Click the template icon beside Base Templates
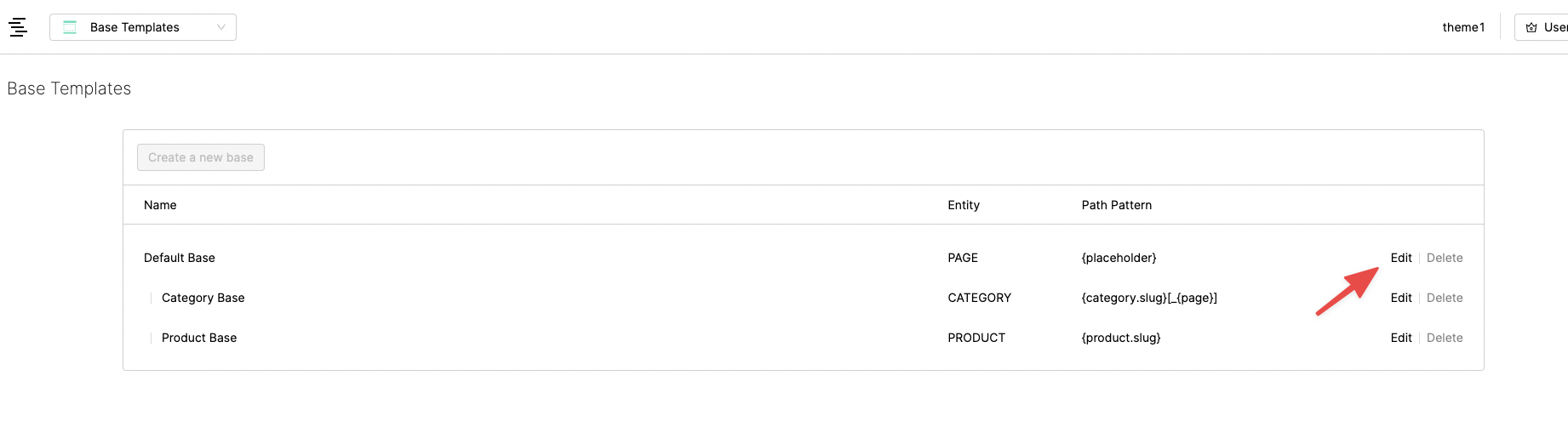The width and height of the screenshot is (1568, 427). [x=70, y=27]
